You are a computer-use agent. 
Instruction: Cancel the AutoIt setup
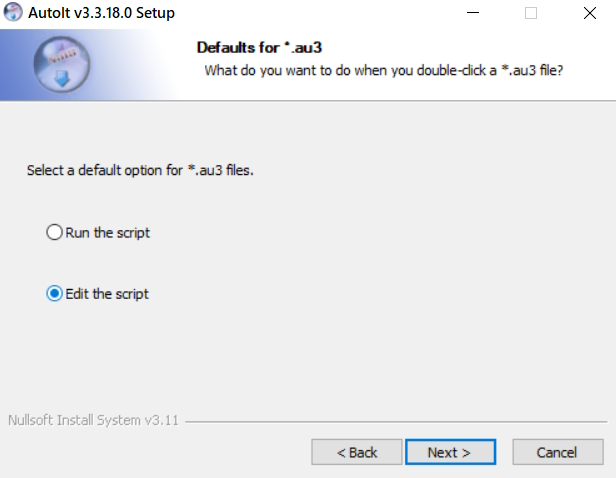click(557, 452)
